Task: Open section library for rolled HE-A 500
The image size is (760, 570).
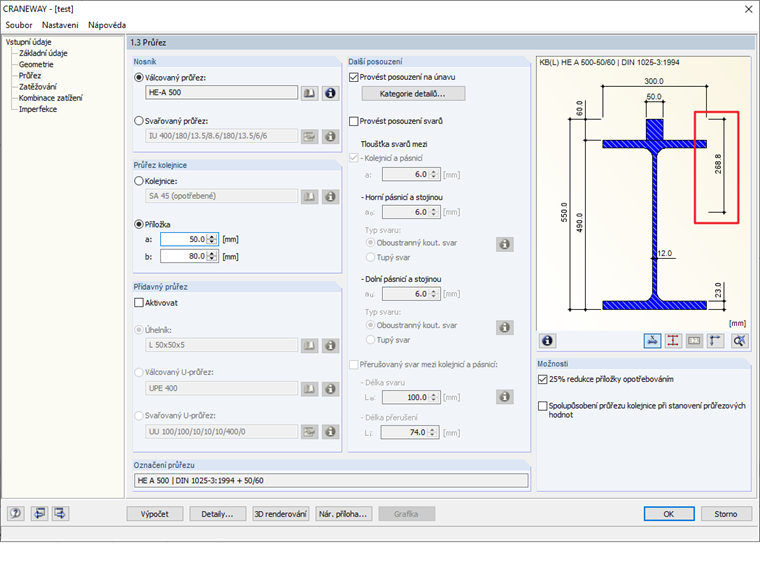Action: point(309,93)
